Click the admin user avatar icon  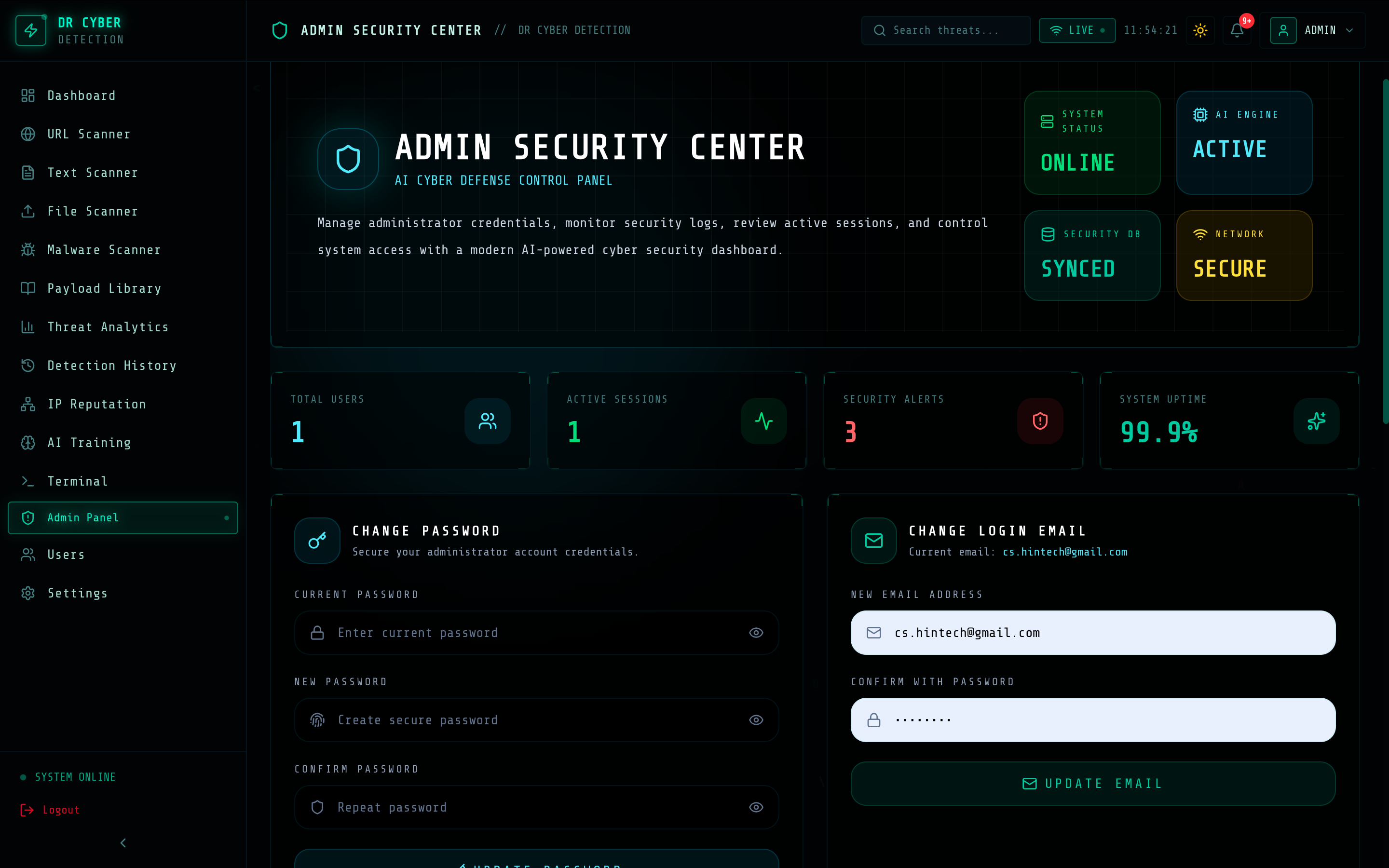1283,30
